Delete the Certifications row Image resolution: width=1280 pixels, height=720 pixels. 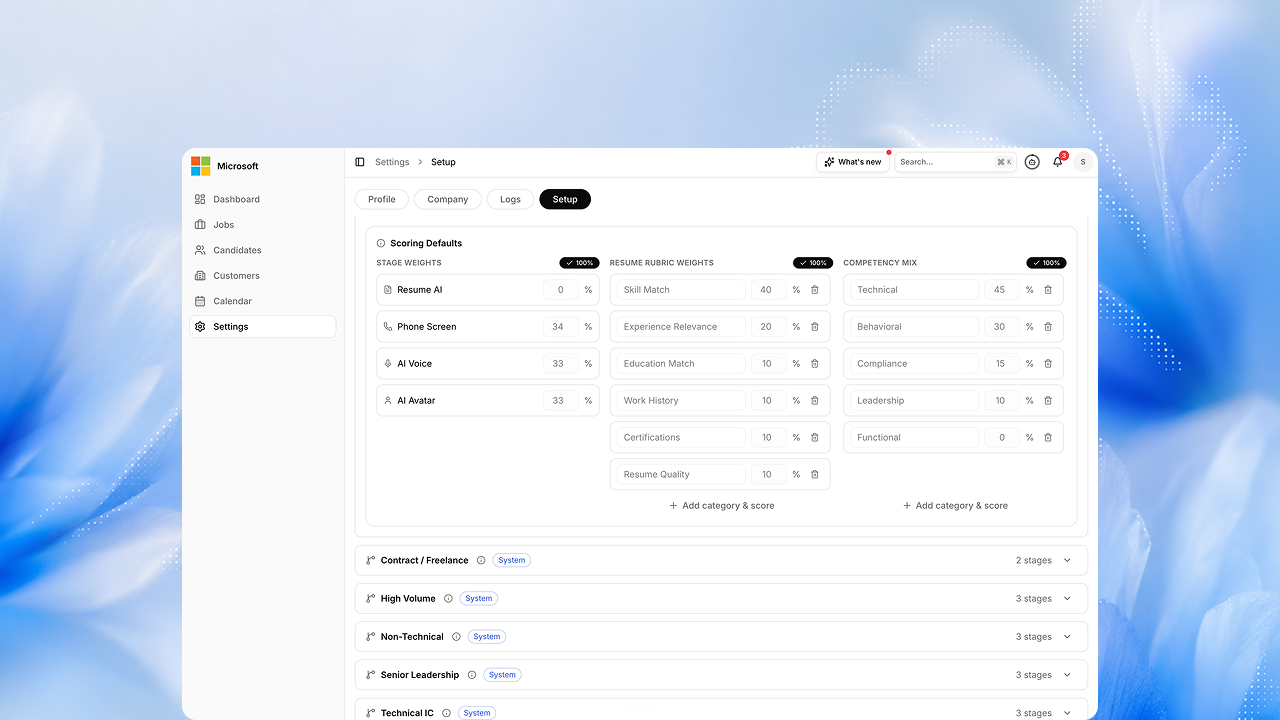(815, 438)
